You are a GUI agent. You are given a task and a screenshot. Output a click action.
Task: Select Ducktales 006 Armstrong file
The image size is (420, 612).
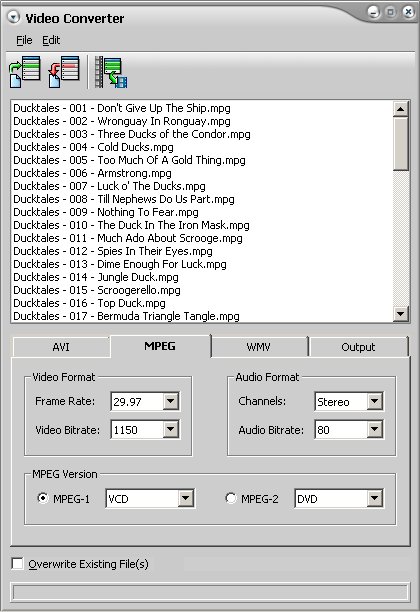pyautogui.click(x=92, y=173)
